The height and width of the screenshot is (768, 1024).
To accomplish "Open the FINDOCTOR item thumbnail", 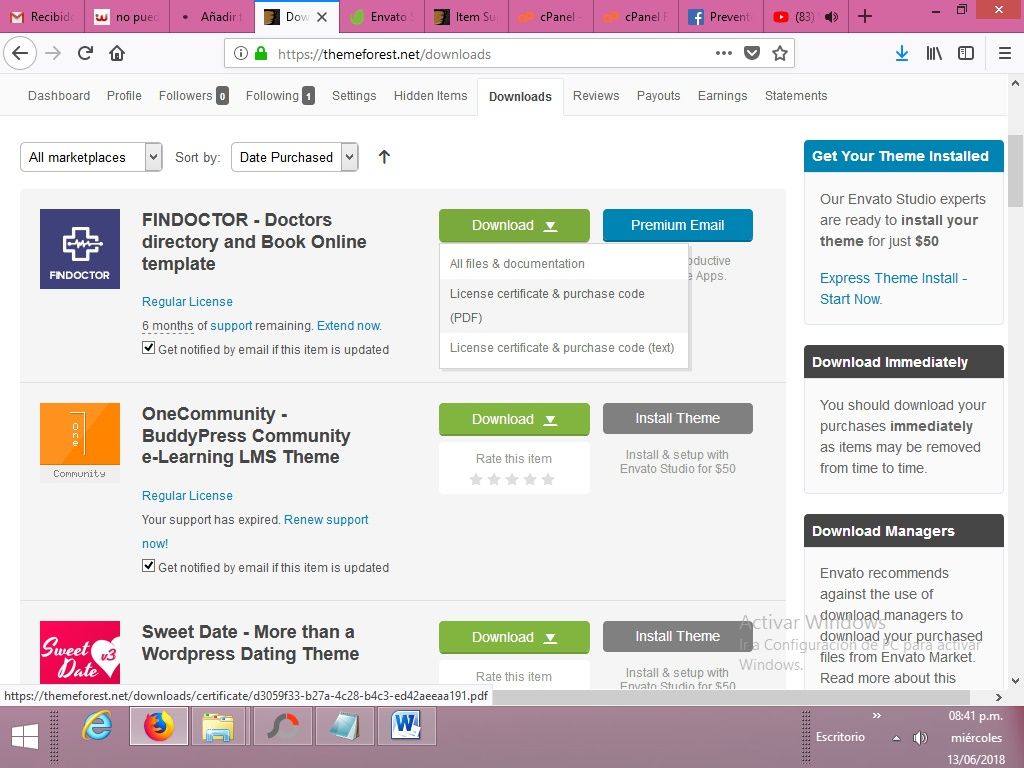I will [x=80, y=249].
